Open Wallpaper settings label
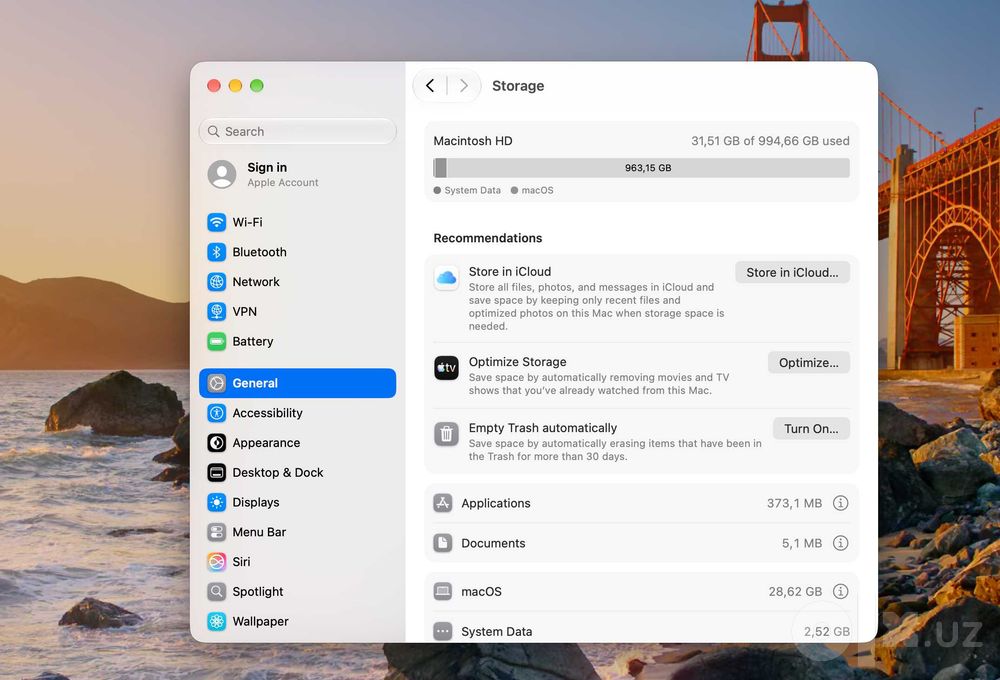The height and width of the screenshot is (680, 1000). [x=260, y=621]
